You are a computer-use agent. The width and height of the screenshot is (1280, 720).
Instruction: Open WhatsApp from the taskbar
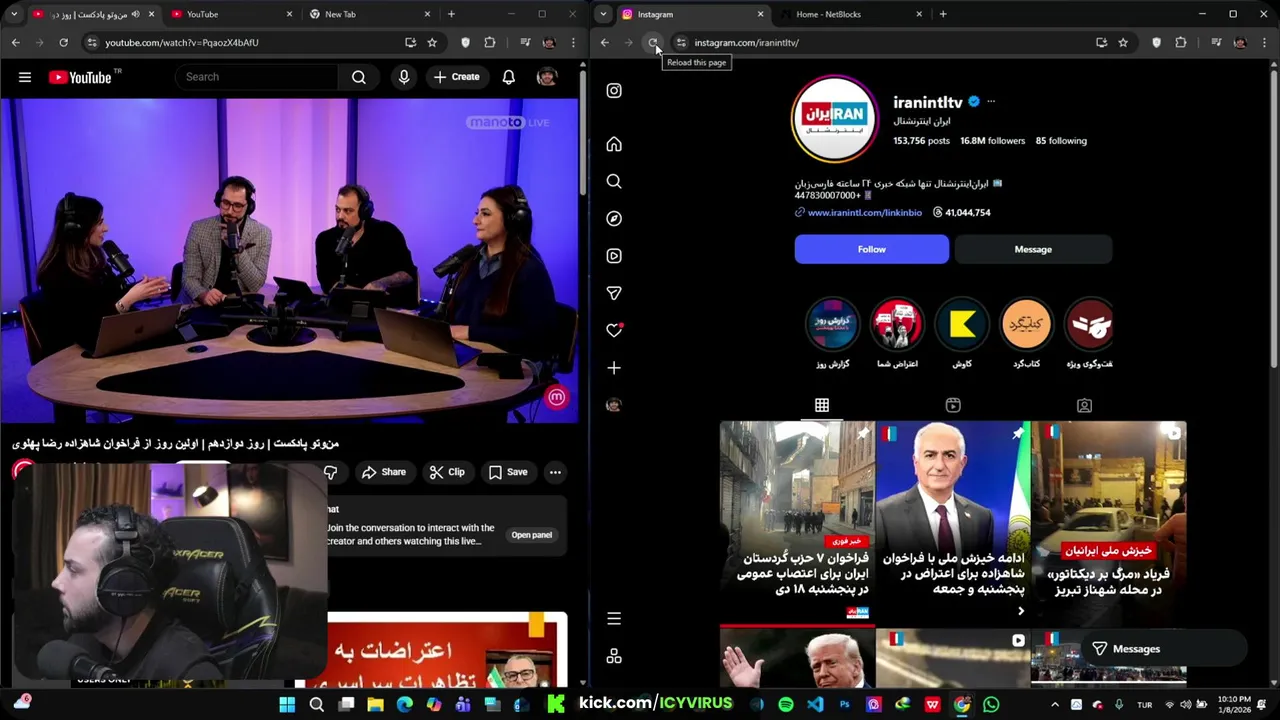pos(991,705)
